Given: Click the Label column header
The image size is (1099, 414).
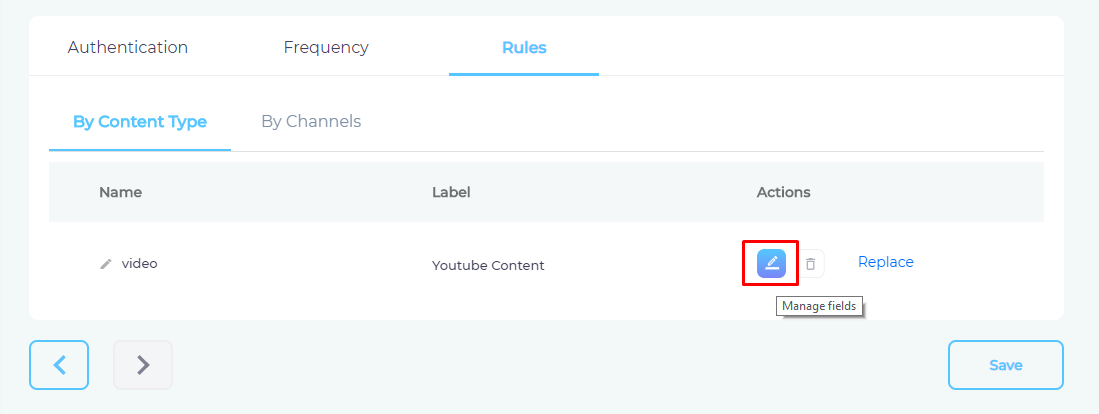Looking at the screenshot, I should tap(451, 192).
